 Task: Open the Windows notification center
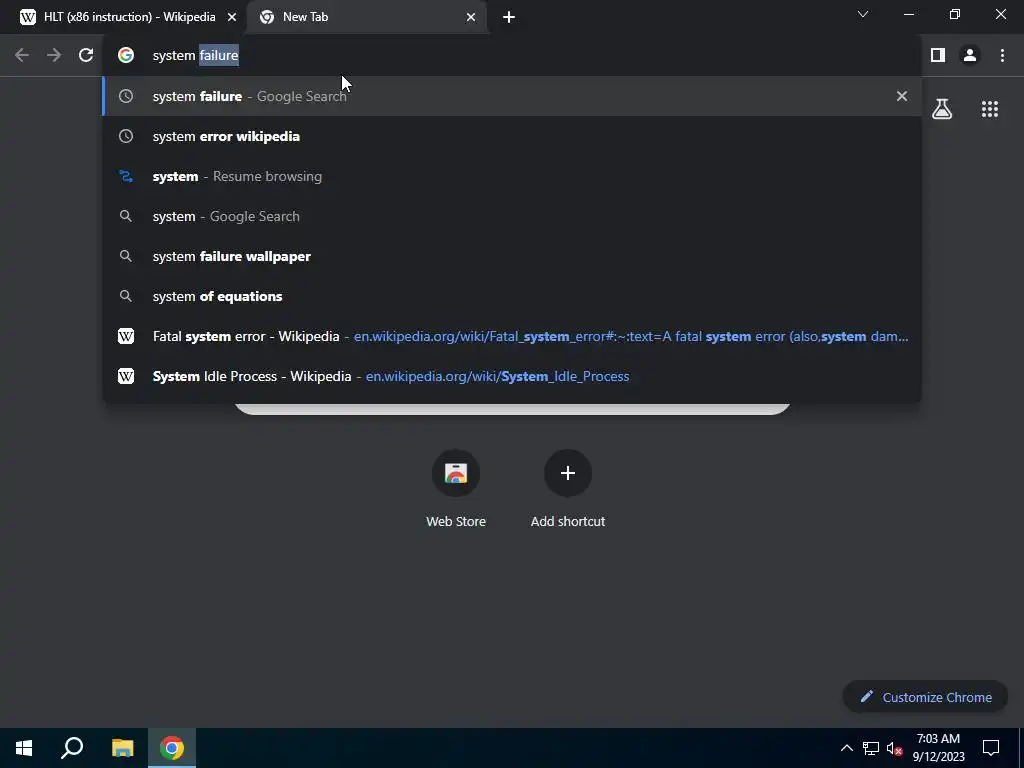pyautogui.click(x=991, y=748)
